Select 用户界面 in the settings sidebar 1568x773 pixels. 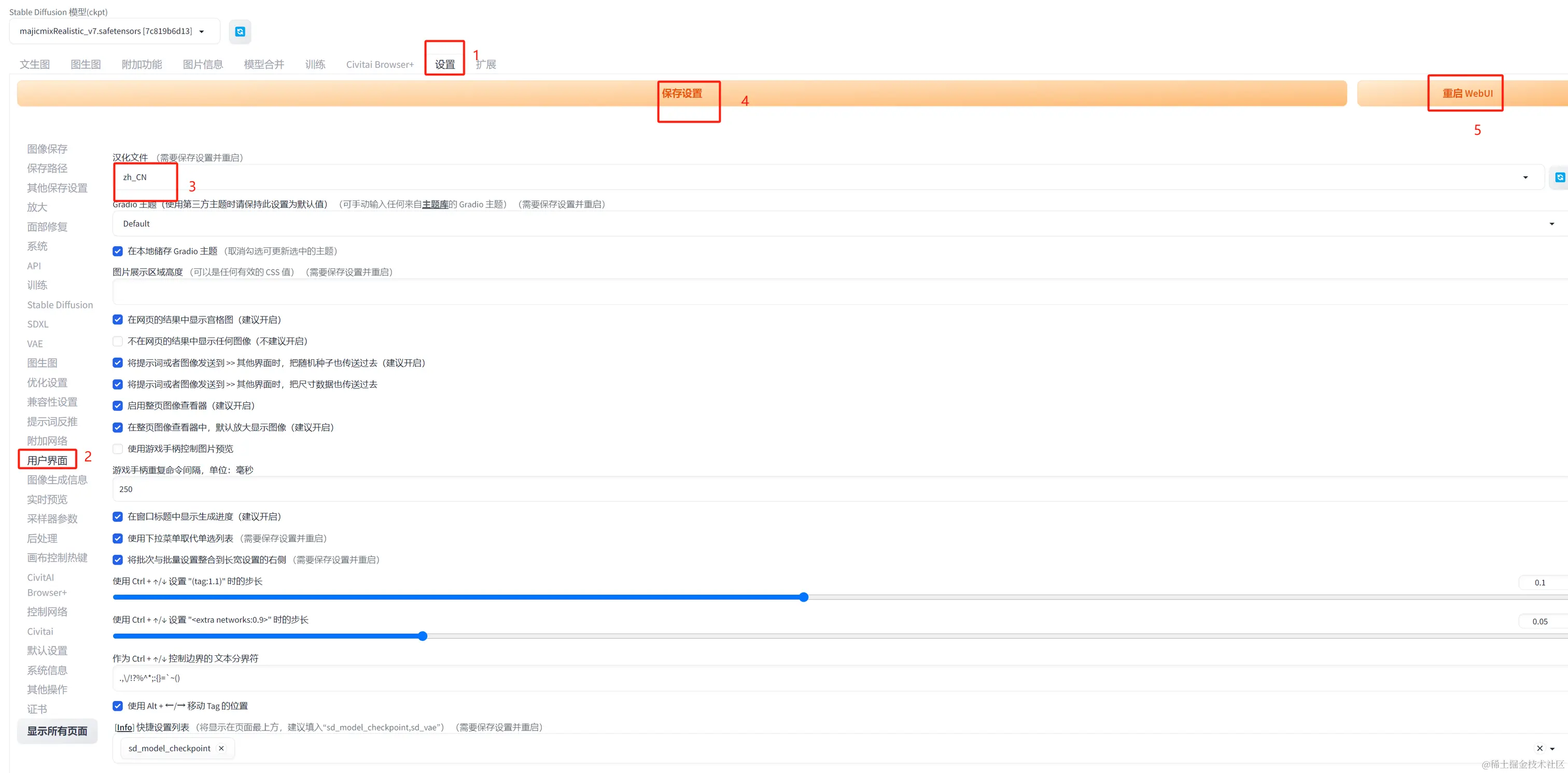point(47,459)
